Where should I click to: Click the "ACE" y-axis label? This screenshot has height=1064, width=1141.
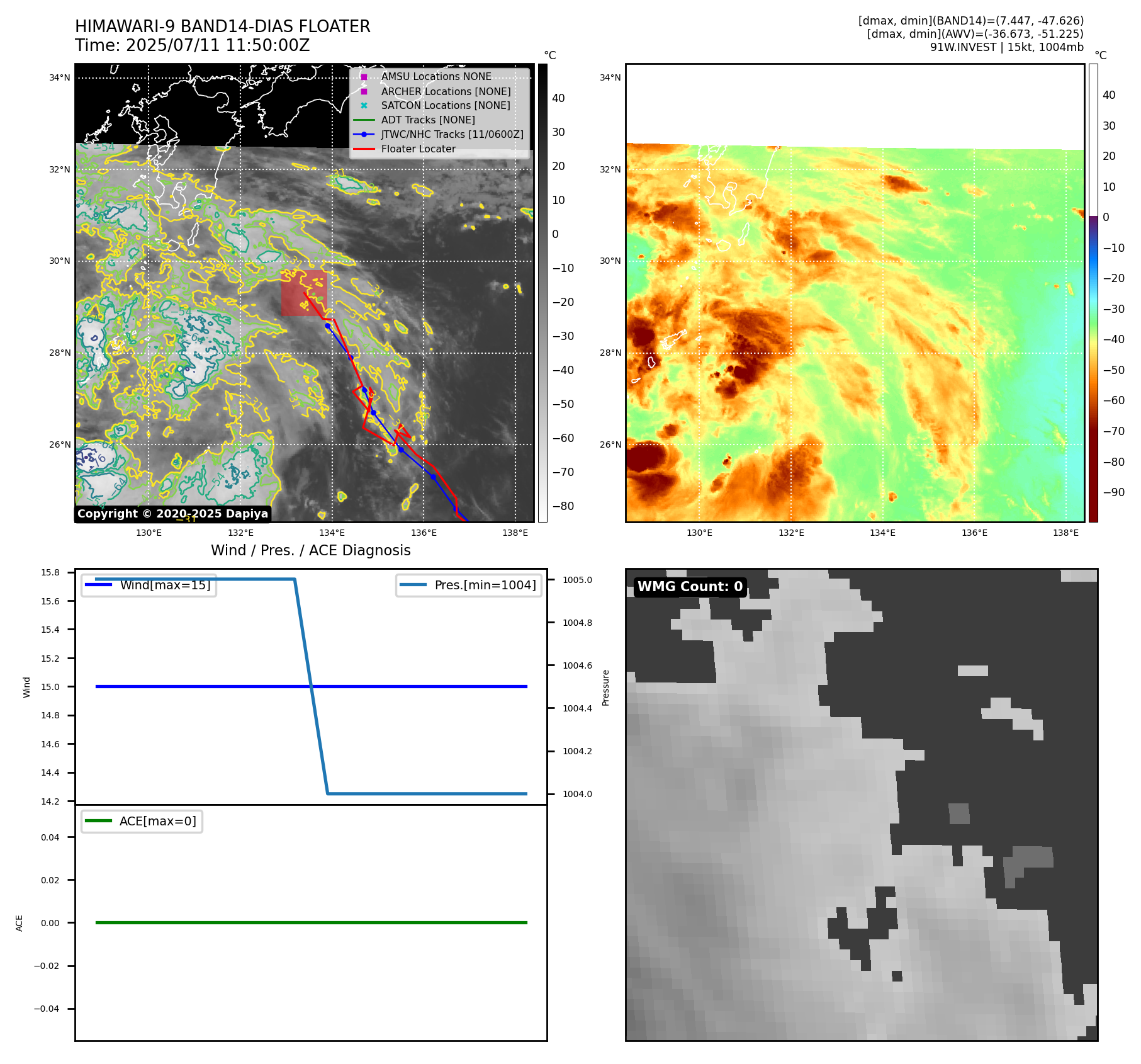point(19,923)
